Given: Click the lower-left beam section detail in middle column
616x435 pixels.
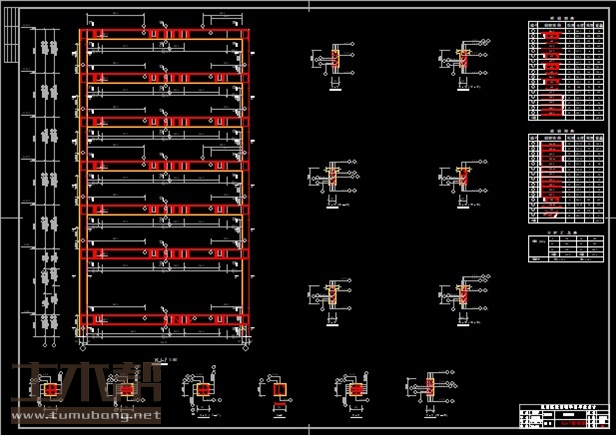Looking at the screenshot, I should (x=333, y=298).
